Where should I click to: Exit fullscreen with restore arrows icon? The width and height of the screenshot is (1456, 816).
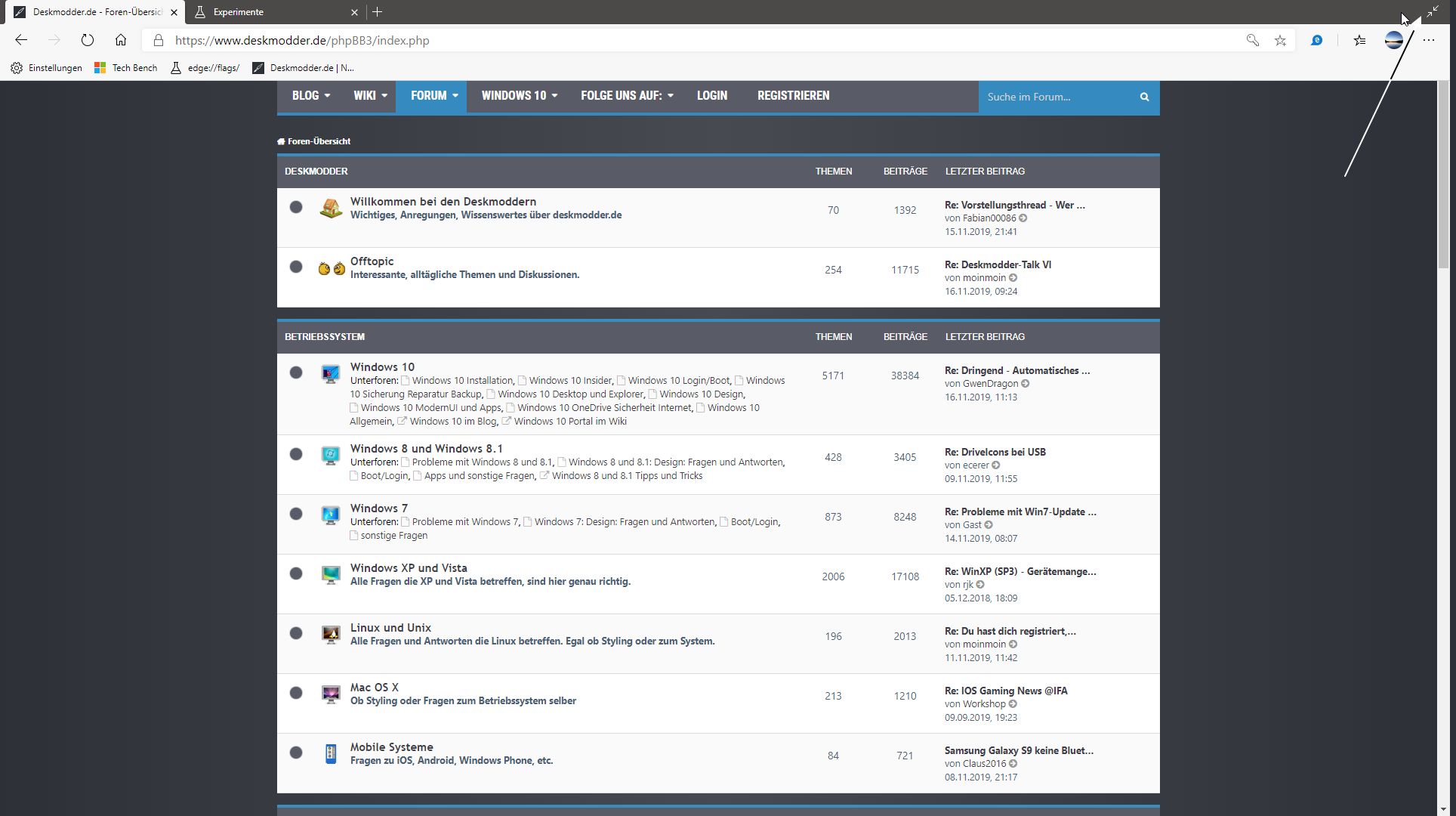coord(1433,11)
